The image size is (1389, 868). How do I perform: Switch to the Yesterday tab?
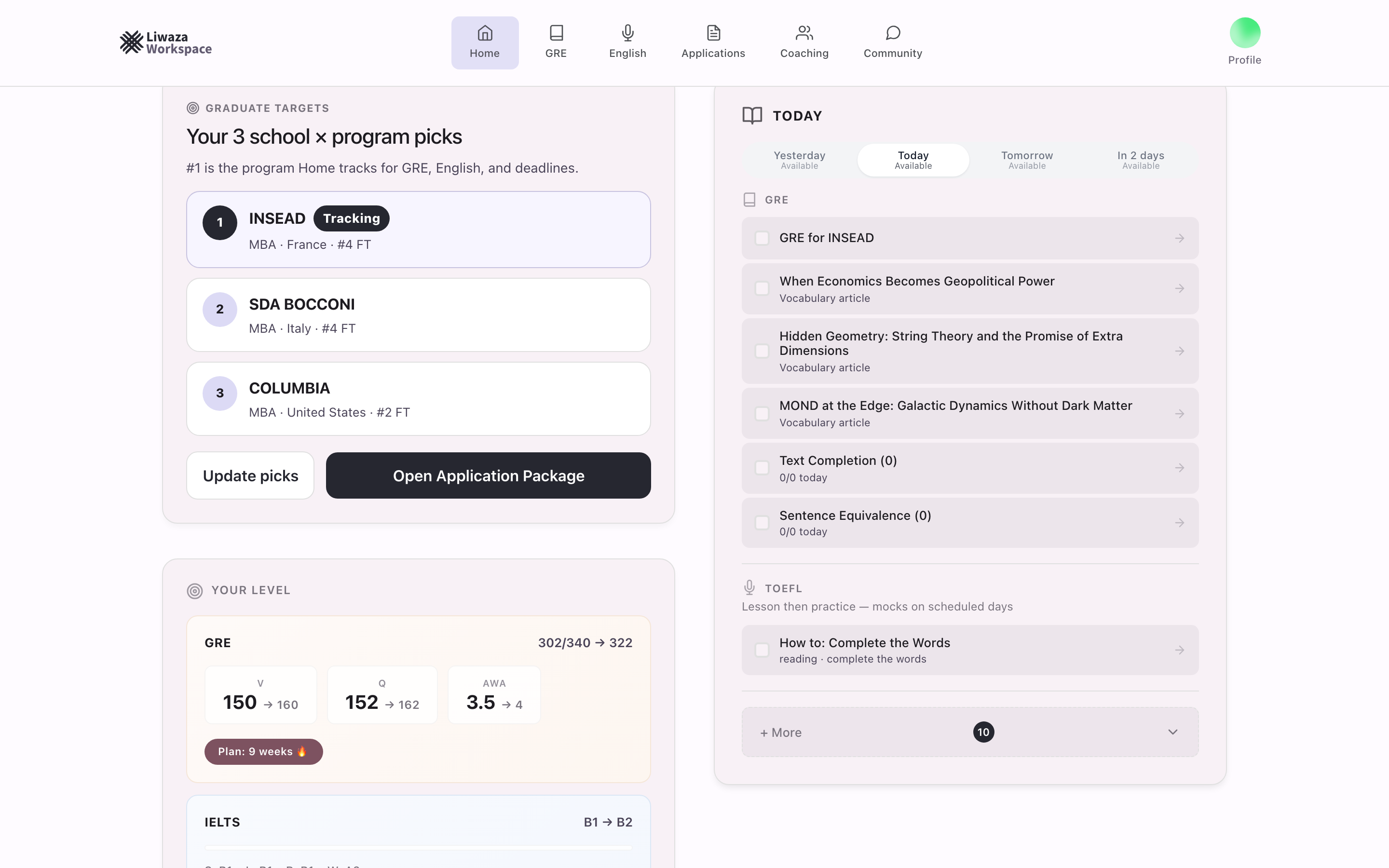click(799, 160)
